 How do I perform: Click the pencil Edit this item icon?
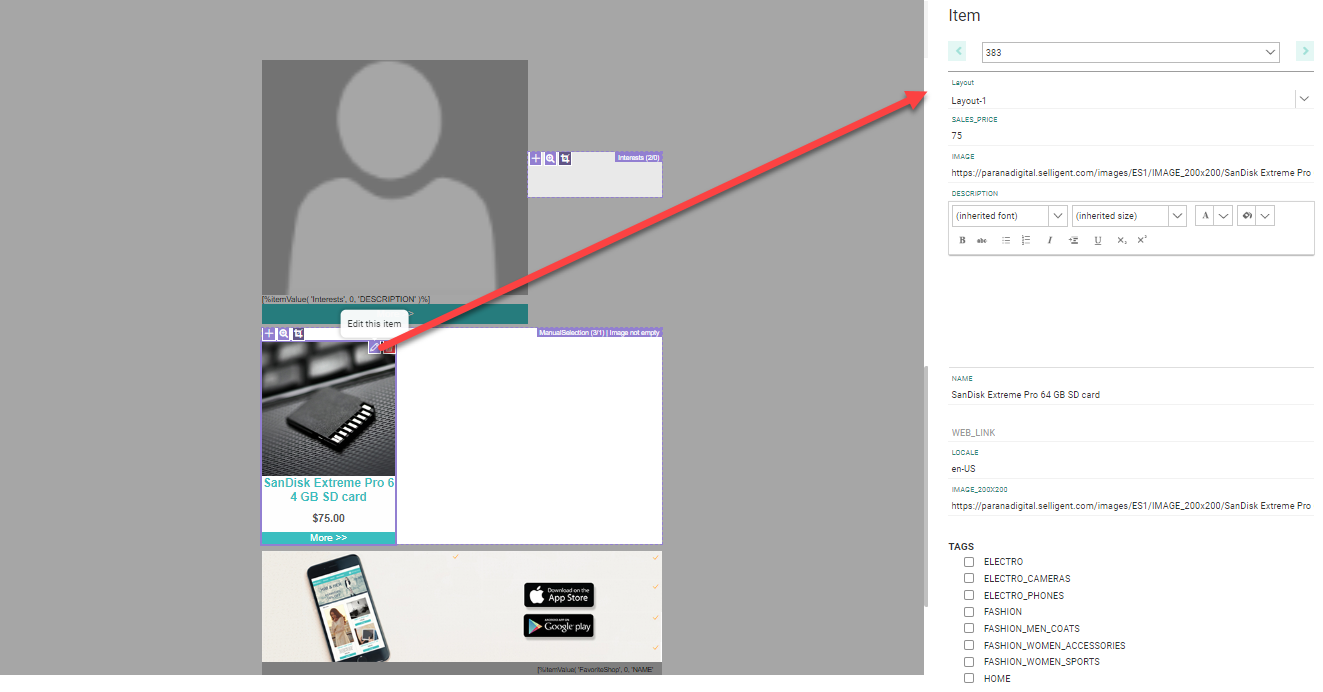375,347
